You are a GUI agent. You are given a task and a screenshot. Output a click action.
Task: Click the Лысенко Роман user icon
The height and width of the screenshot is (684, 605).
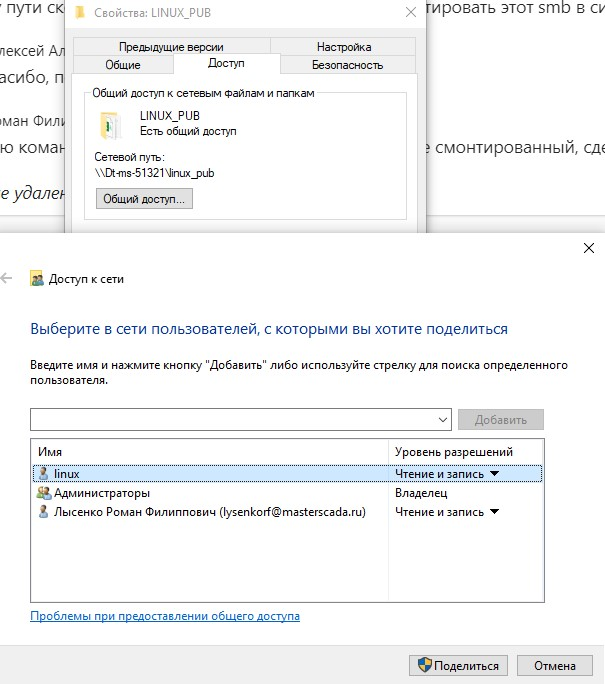click(42, 512)
